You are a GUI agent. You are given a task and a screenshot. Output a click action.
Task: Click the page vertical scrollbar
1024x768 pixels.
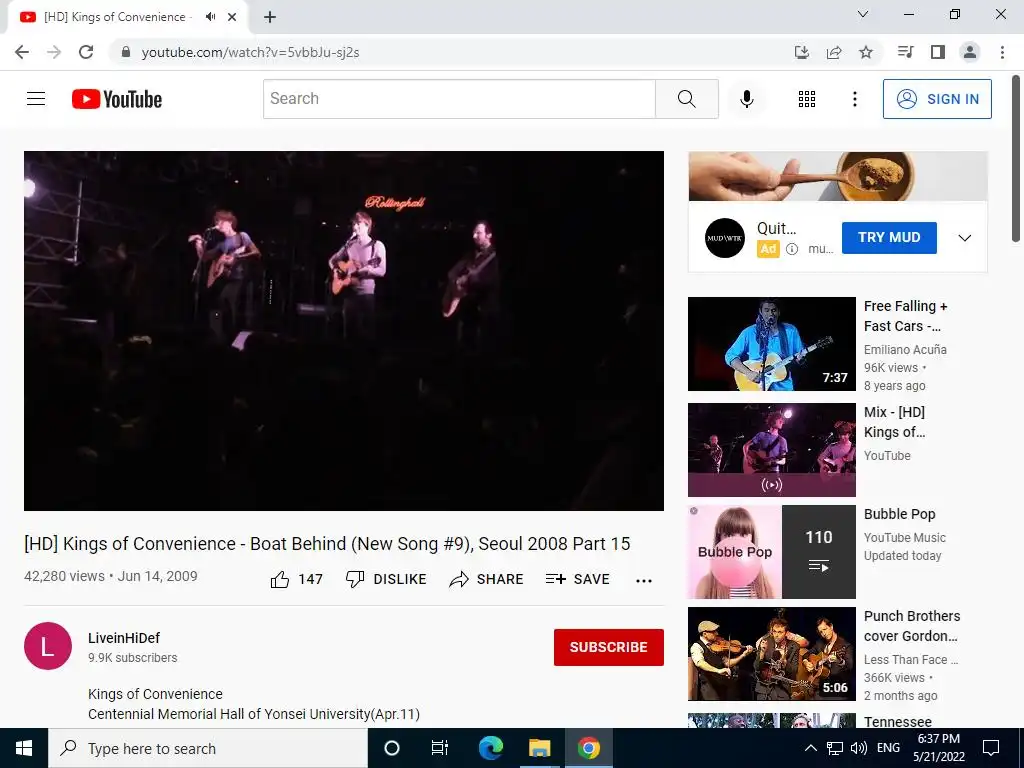tap(1017, 160)
